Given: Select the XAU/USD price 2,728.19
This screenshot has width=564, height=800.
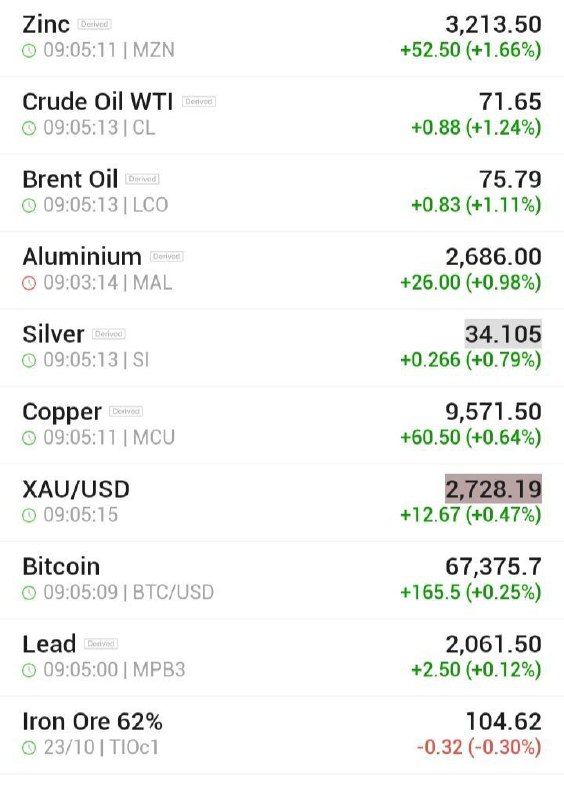Looking at the screenshot, I should [x=493, y=489].
